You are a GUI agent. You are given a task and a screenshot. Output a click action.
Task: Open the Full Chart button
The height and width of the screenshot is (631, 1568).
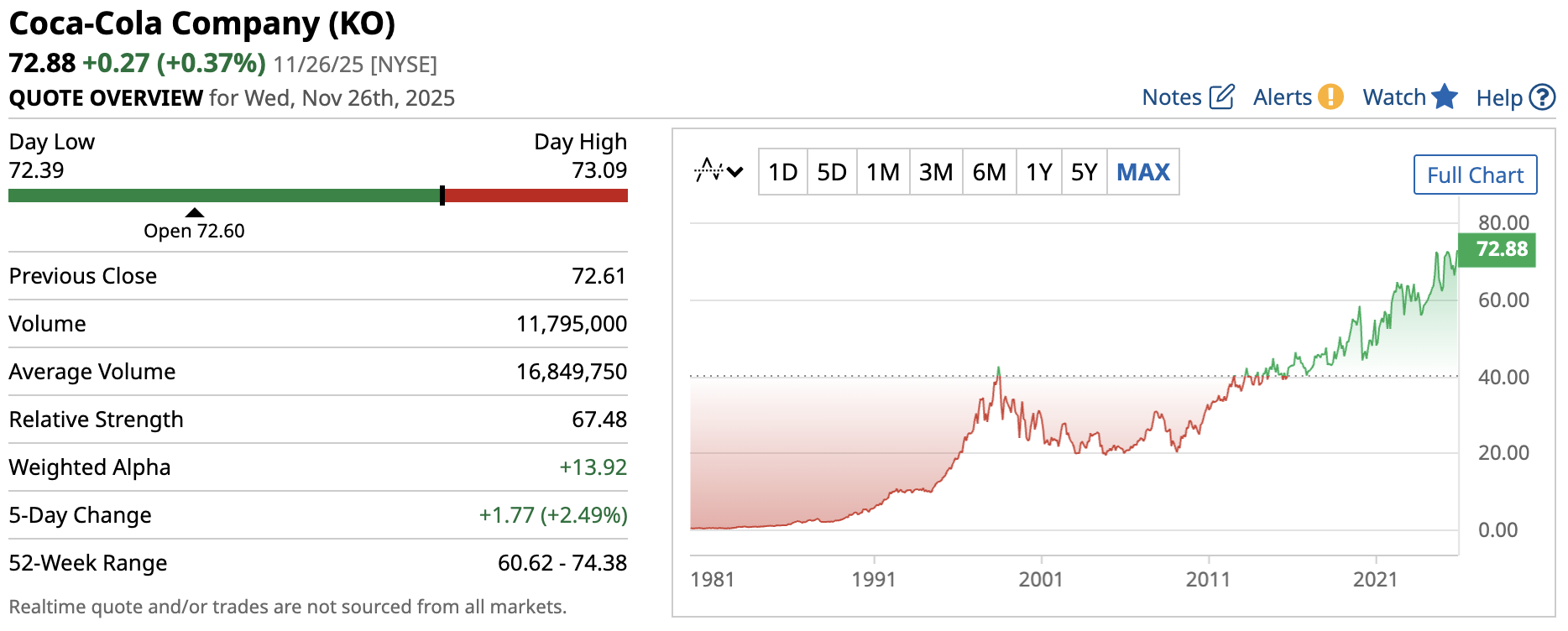coord(1475,175)
